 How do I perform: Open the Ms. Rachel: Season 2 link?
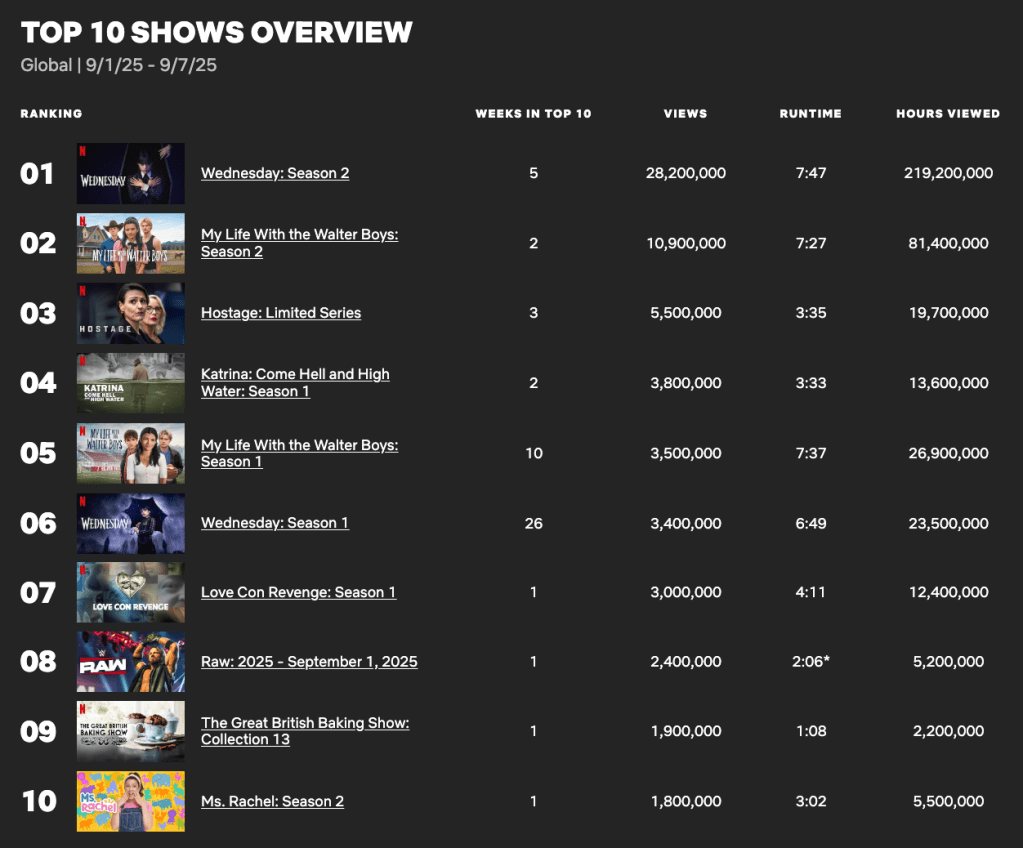272,801
